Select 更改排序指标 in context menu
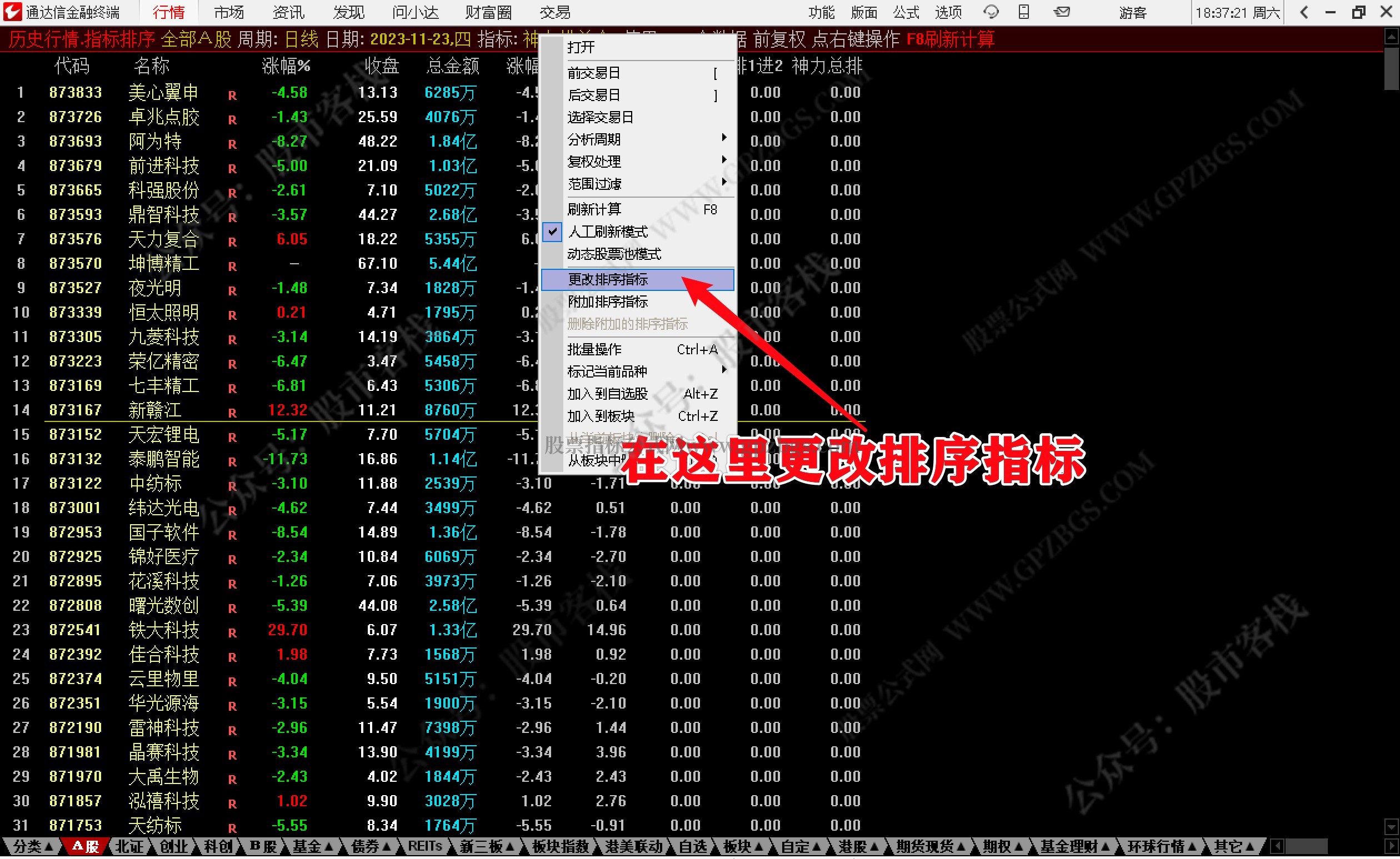 tap(637, 279)
